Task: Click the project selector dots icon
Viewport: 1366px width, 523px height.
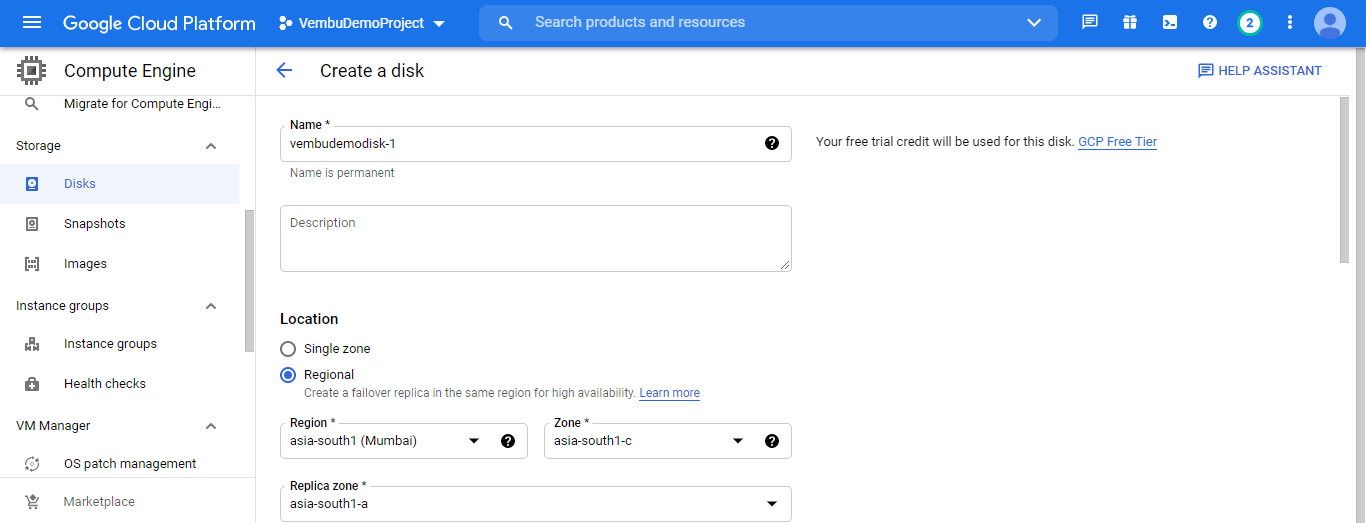Action: 285,23
